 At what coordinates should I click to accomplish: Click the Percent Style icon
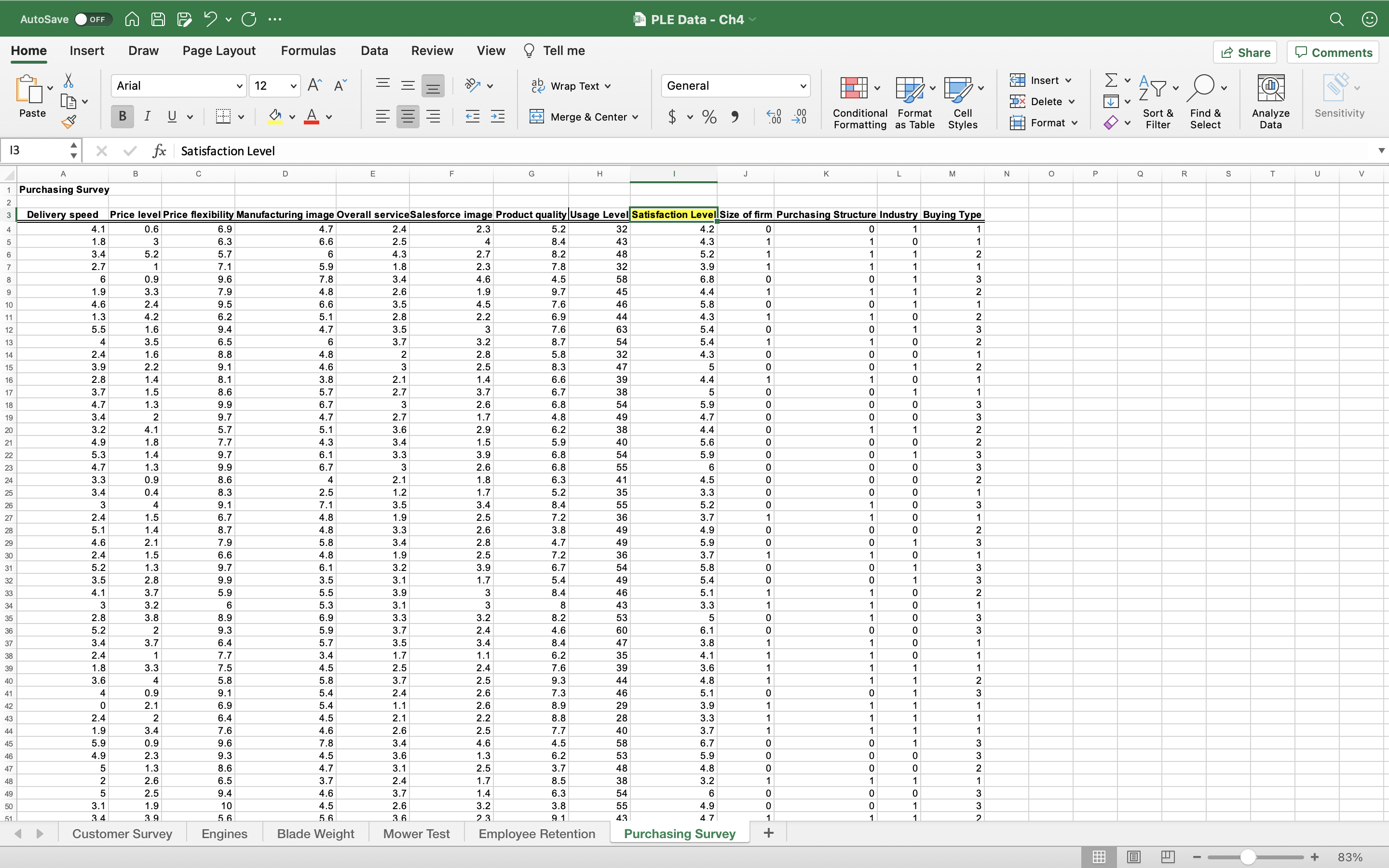709,117
